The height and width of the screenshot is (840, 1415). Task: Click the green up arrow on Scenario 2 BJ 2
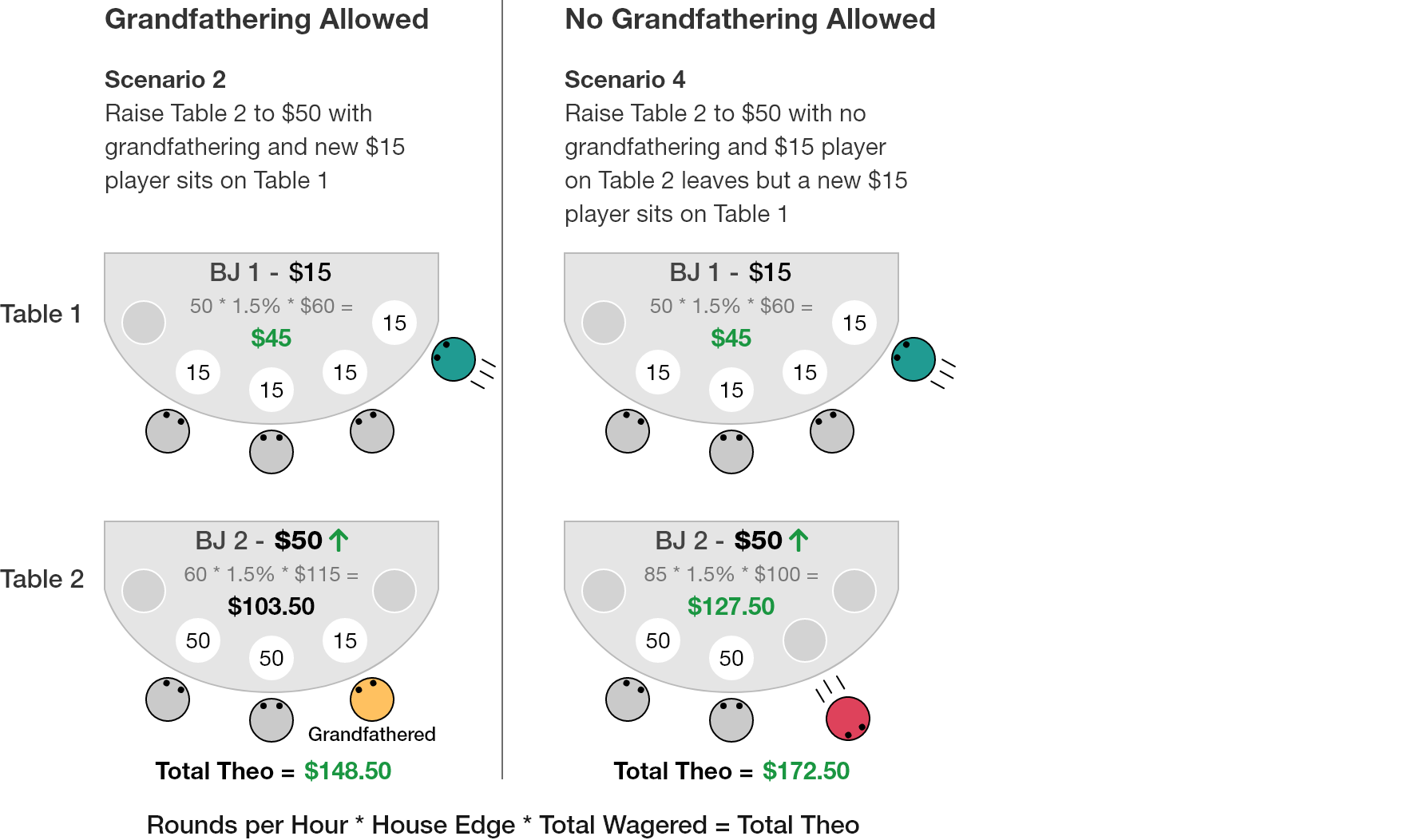click(x=339, y=541)
